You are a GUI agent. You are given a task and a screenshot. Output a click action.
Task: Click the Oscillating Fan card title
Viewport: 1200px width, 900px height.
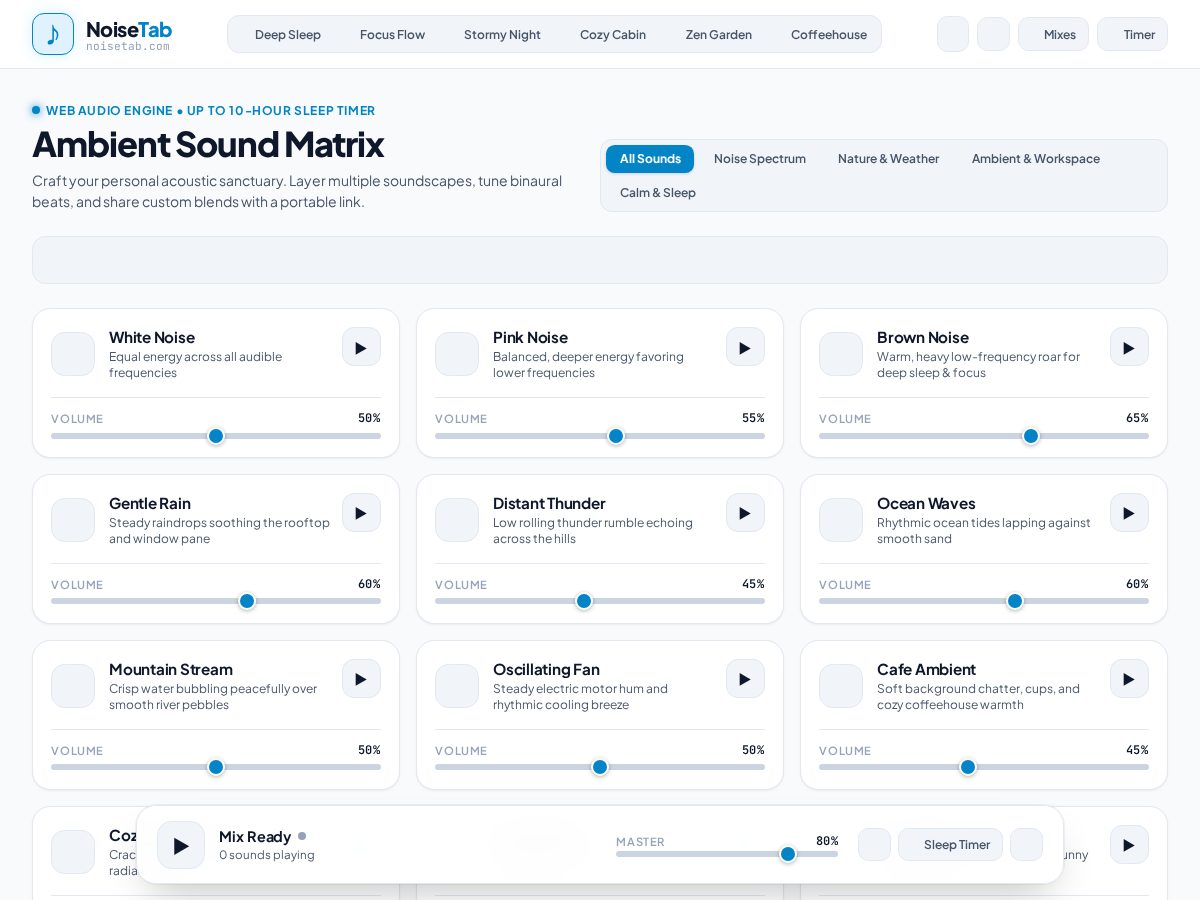pos(546,669)
